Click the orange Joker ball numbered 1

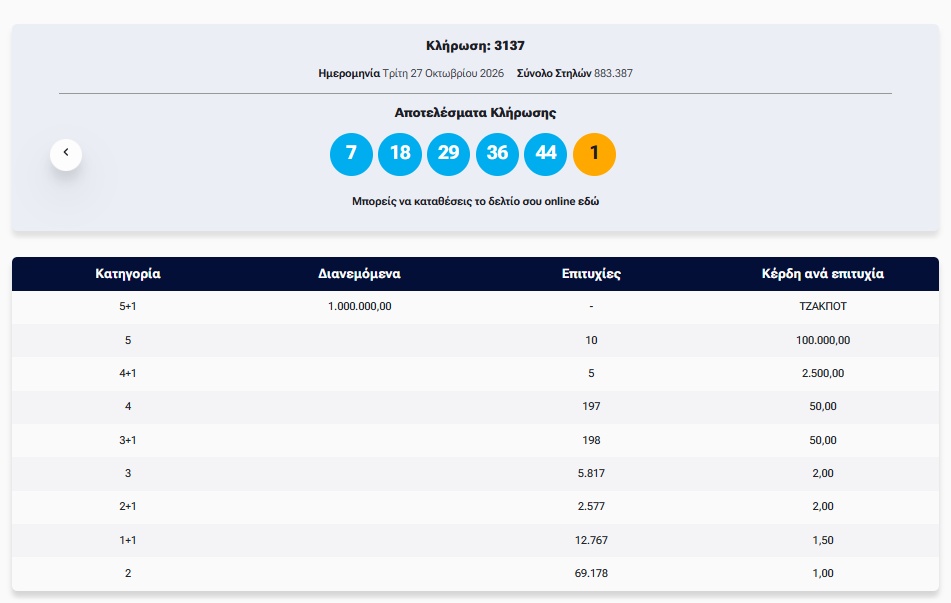coord(594,154)
